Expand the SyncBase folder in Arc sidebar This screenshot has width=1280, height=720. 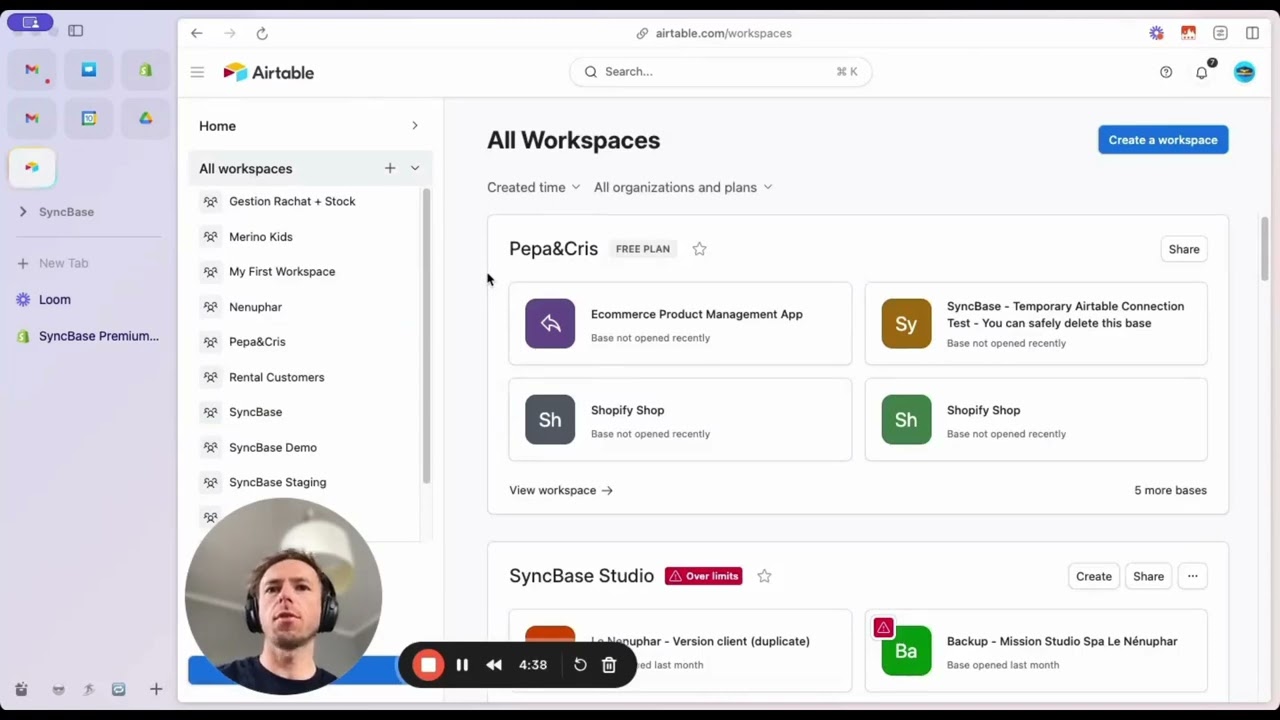pos(23,212)
